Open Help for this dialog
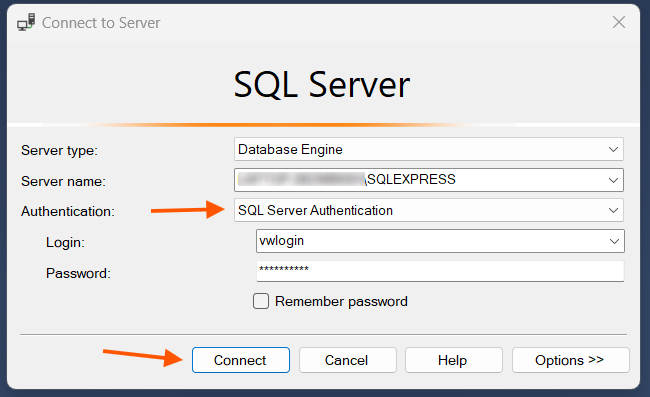Image resolution: width=650 pixels, height=397 pixels. point(454,360)
